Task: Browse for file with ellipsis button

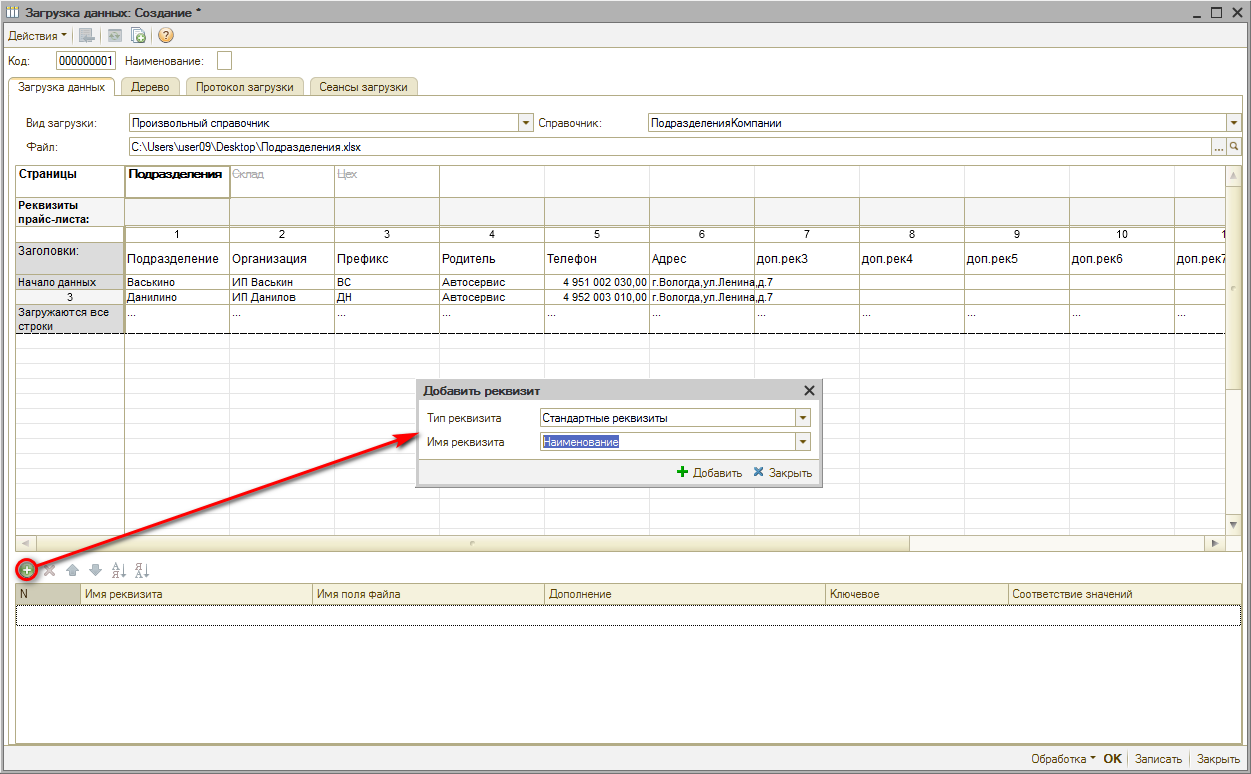Action: (1218, 147)
